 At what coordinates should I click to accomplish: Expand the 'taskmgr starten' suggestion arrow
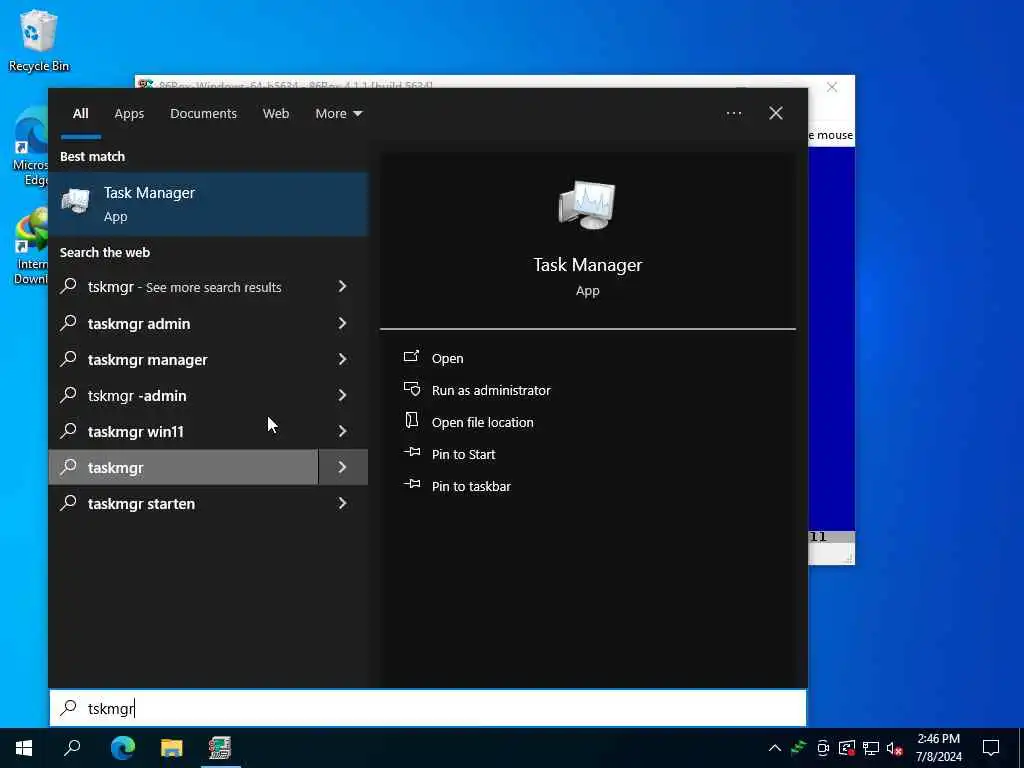pos(342,503)
